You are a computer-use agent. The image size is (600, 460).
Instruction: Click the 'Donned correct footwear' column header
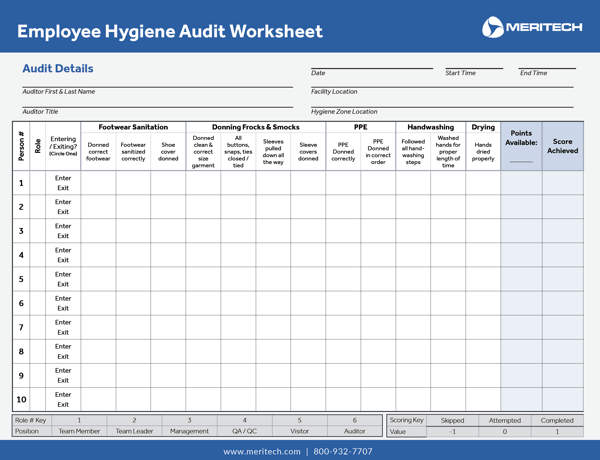coord(98,152)
